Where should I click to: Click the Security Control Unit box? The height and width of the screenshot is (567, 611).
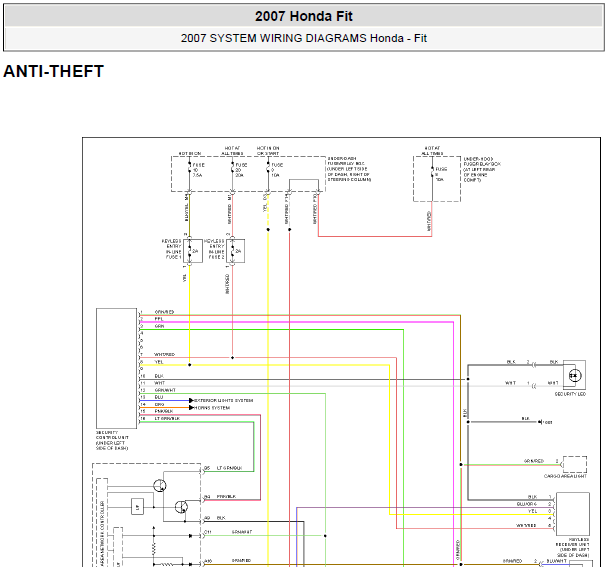[117, 368]
